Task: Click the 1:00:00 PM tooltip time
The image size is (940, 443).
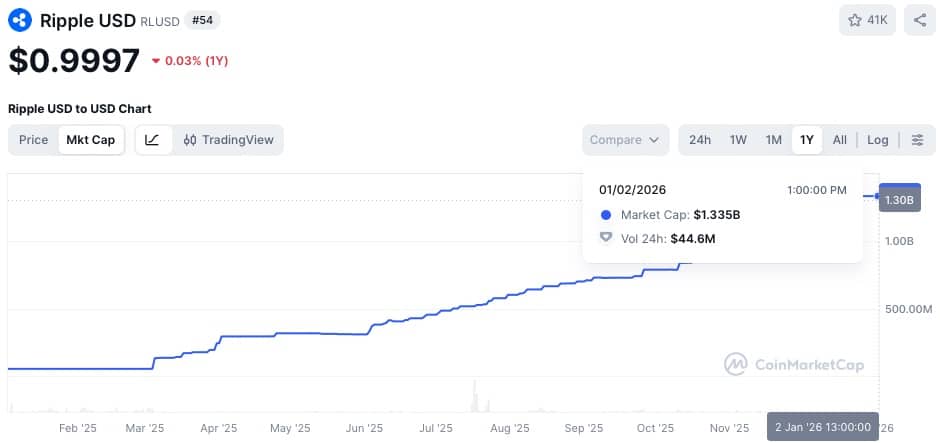Action: click(x=817, y=190)
